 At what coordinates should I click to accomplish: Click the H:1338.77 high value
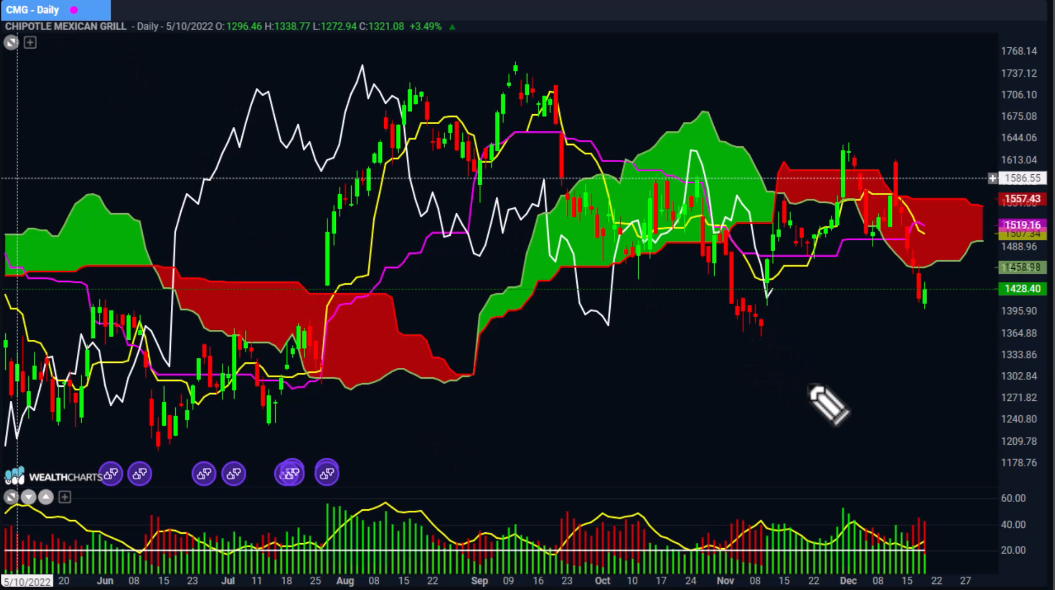point(287,27)
